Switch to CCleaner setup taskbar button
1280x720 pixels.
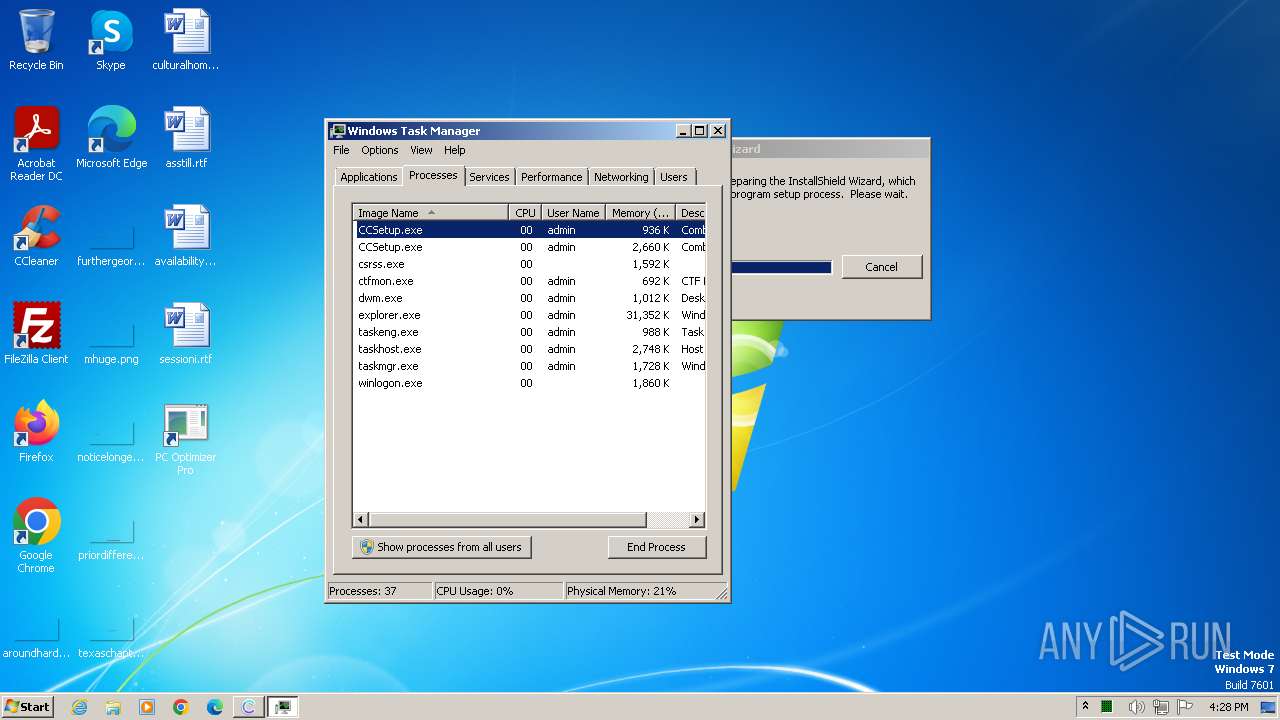(249, 707)
